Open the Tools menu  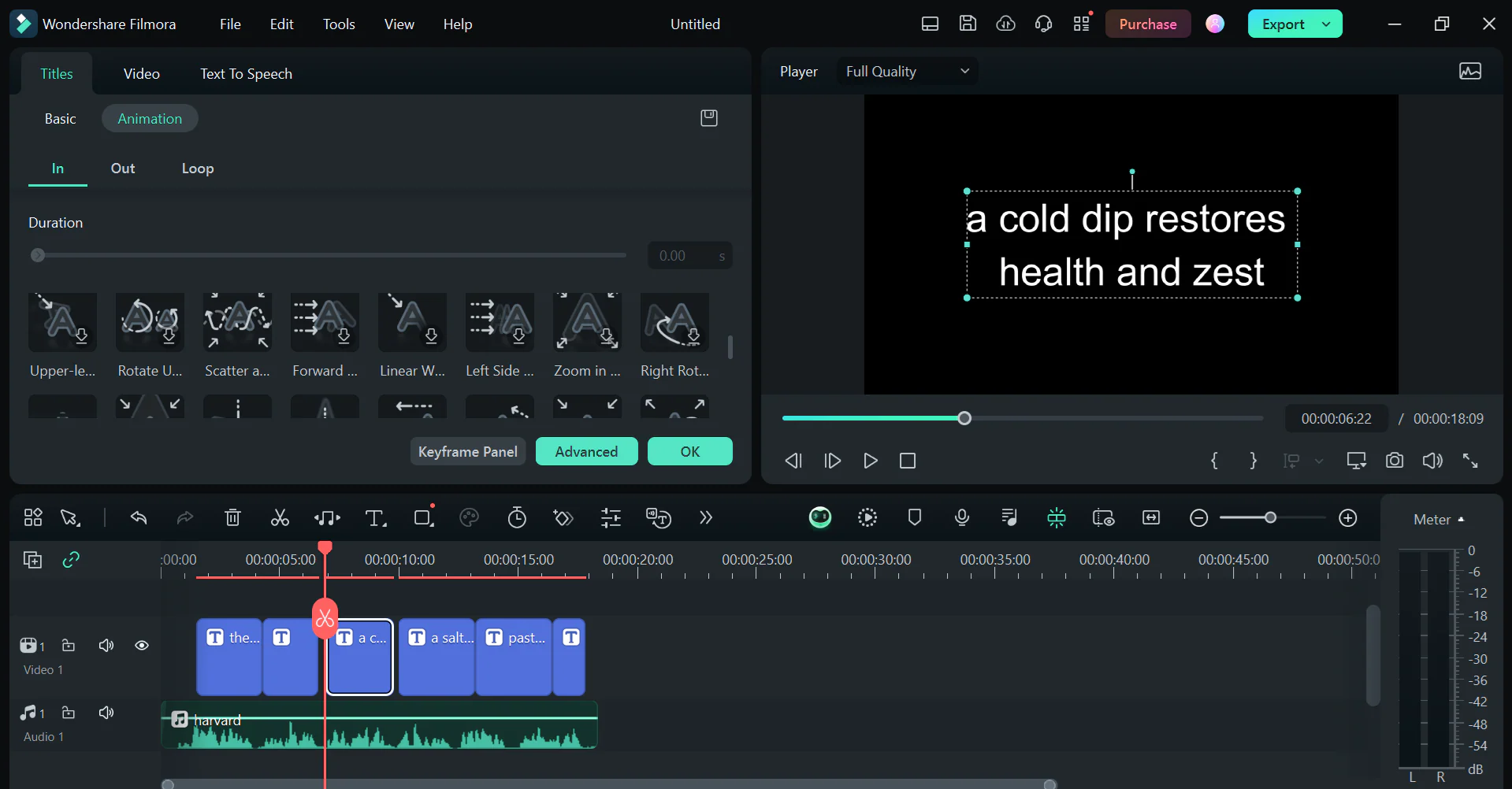click(339, 24)
